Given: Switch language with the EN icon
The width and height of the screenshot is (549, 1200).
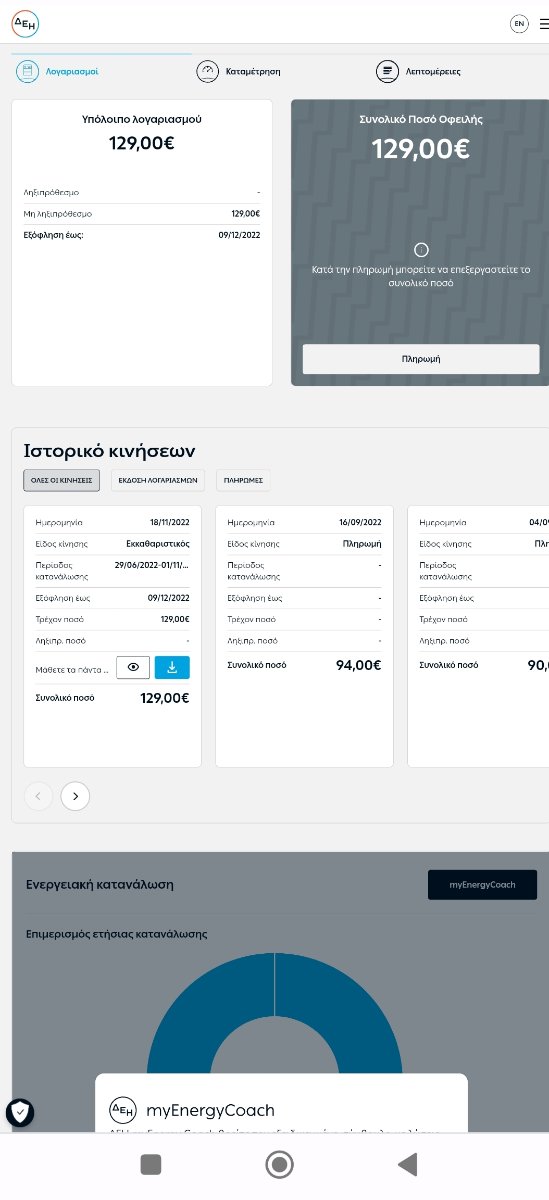Looking at the screenshot, I should pyautogui.click(x=519, y=23).
